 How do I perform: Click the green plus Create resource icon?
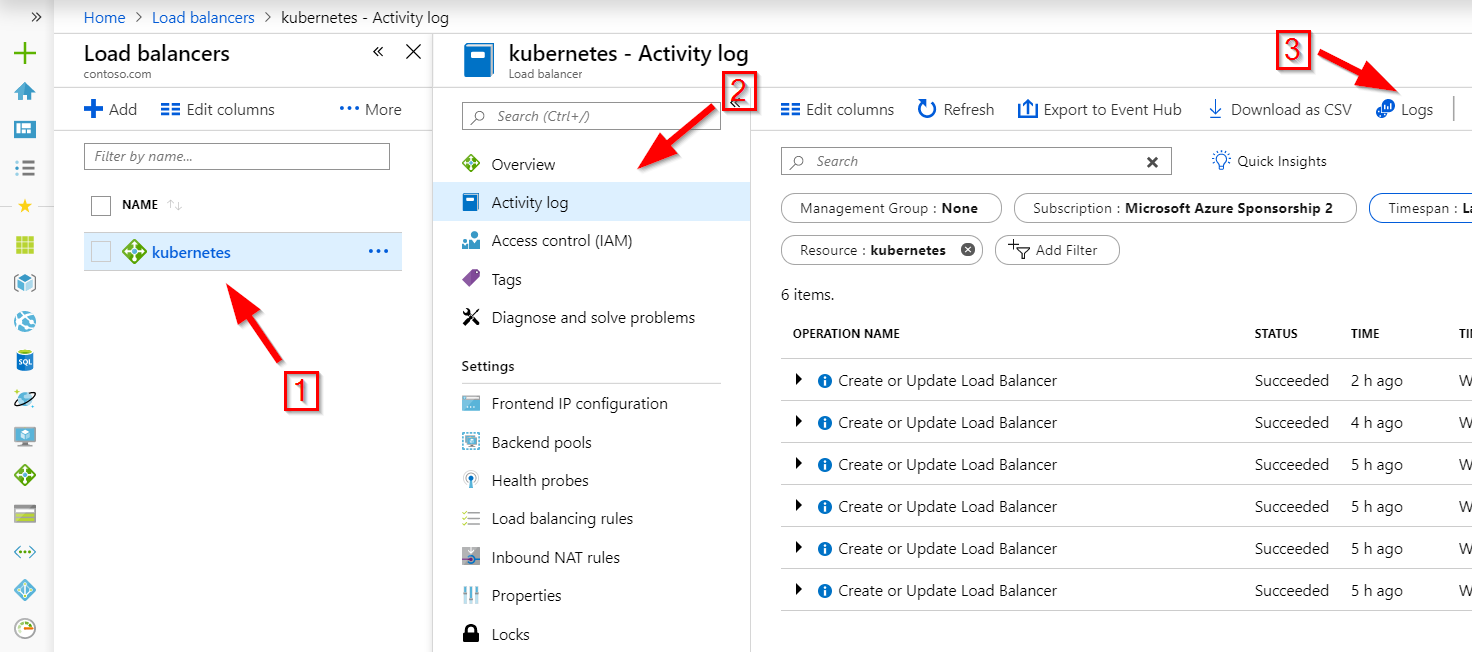[x=25, y=54]
